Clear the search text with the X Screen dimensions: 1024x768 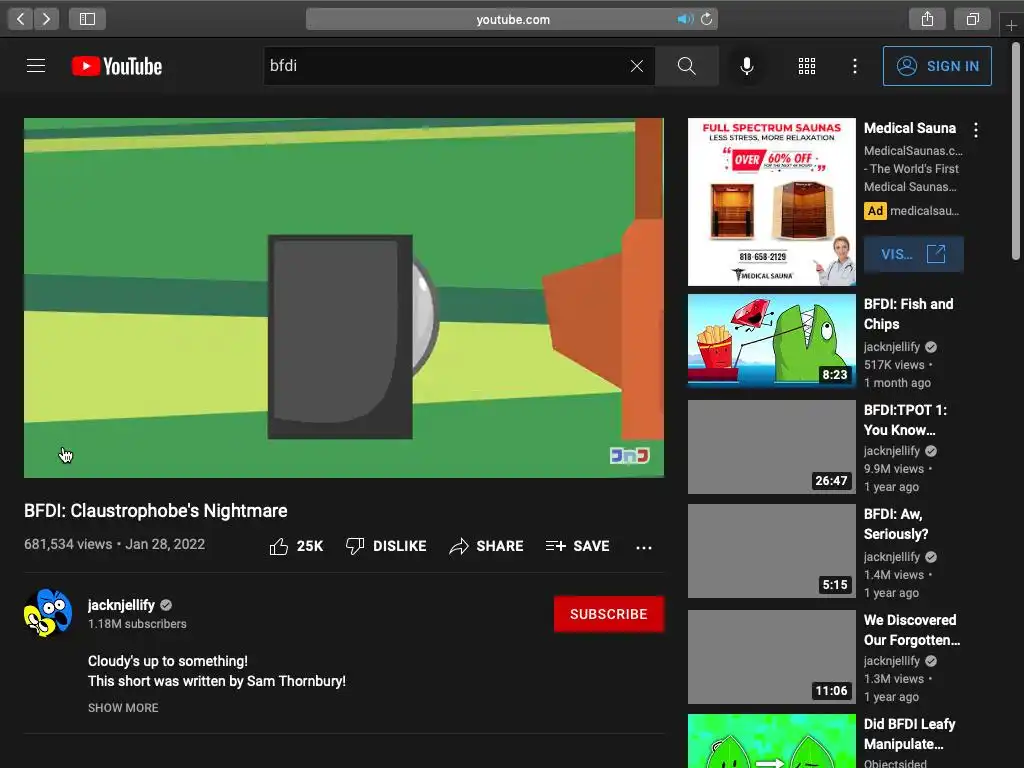[x=637, y=66]
